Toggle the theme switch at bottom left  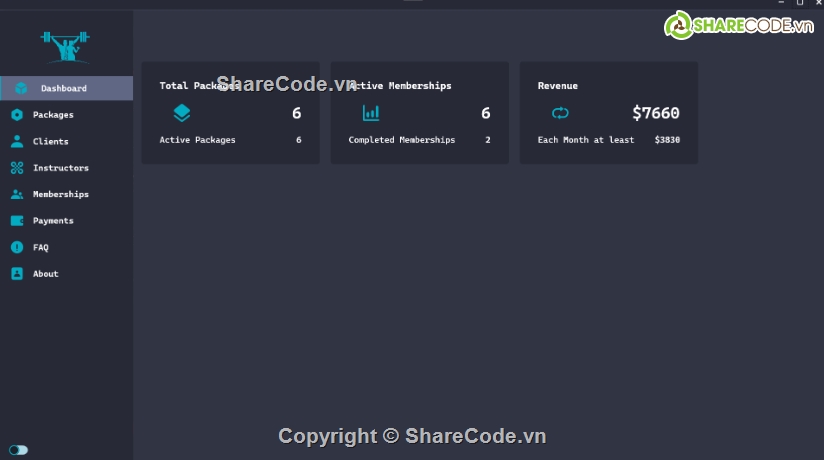tap(18, 450)
